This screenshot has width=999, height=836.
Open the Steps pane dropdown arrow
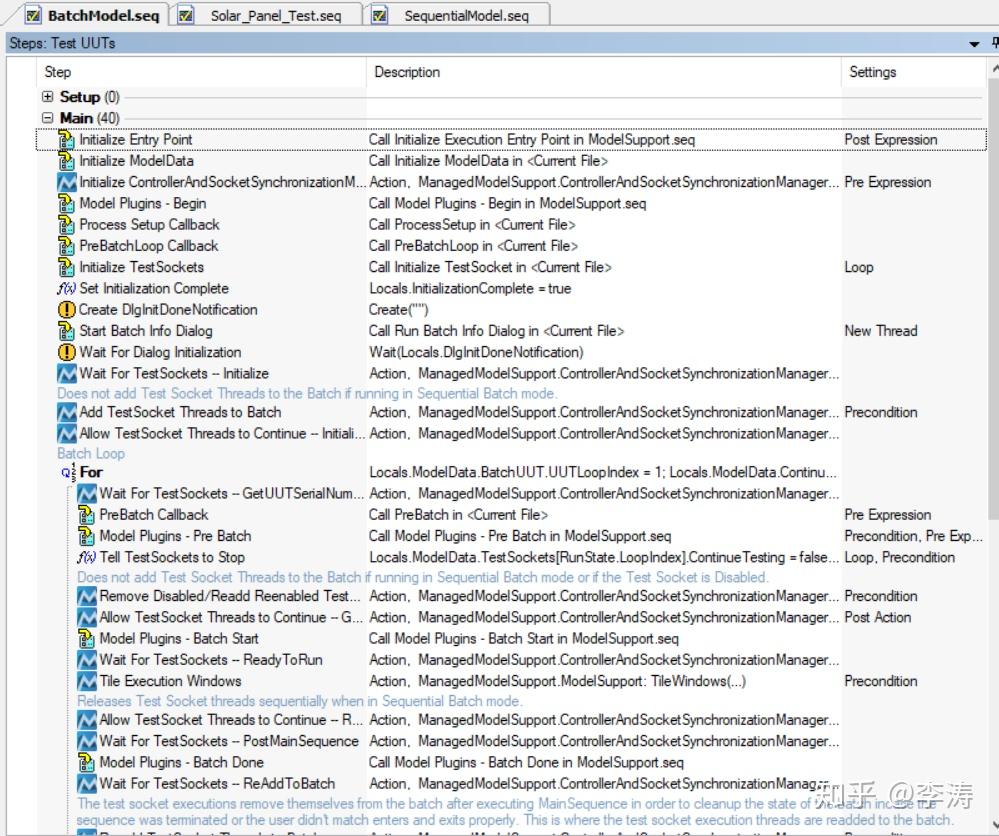click(x=974, y=44)
